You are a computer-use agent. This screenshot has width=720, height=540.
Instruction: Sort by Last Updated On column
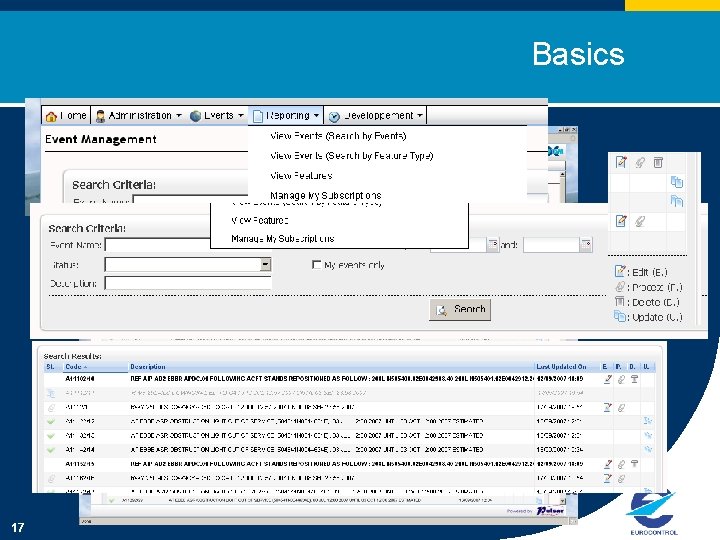[561, 366]
